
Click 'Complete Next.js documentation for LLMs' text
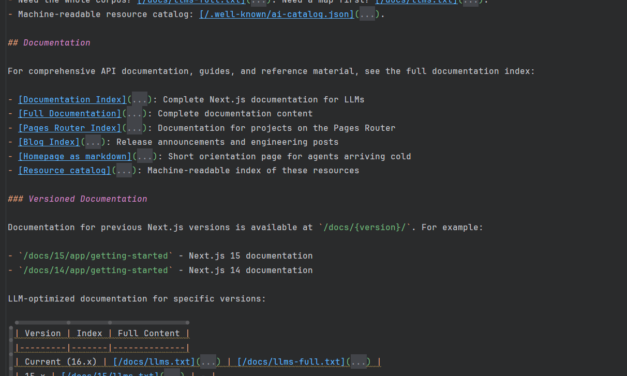264,100
